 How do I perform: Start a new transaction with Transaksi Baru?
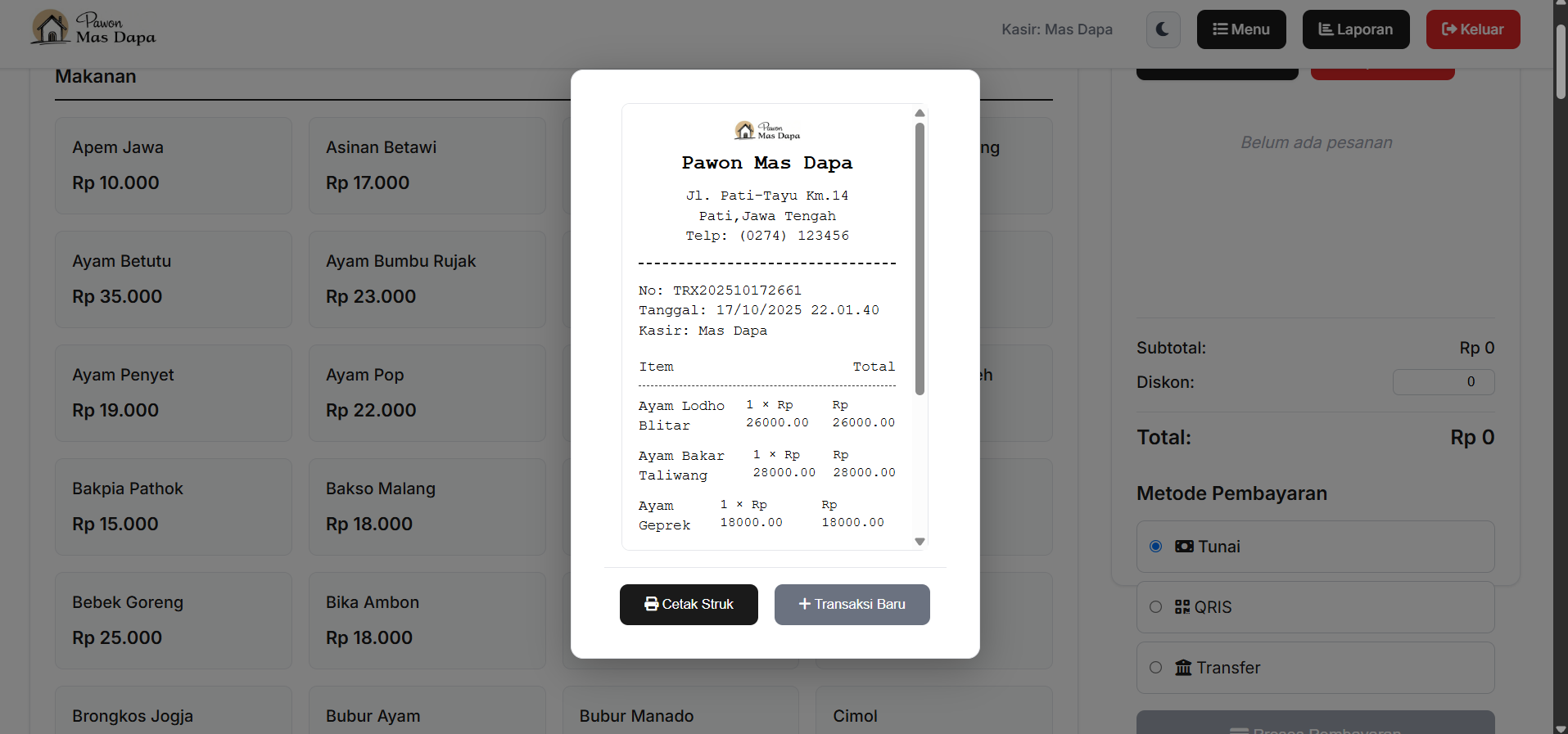pyautogui.click(x=852, y=605)
